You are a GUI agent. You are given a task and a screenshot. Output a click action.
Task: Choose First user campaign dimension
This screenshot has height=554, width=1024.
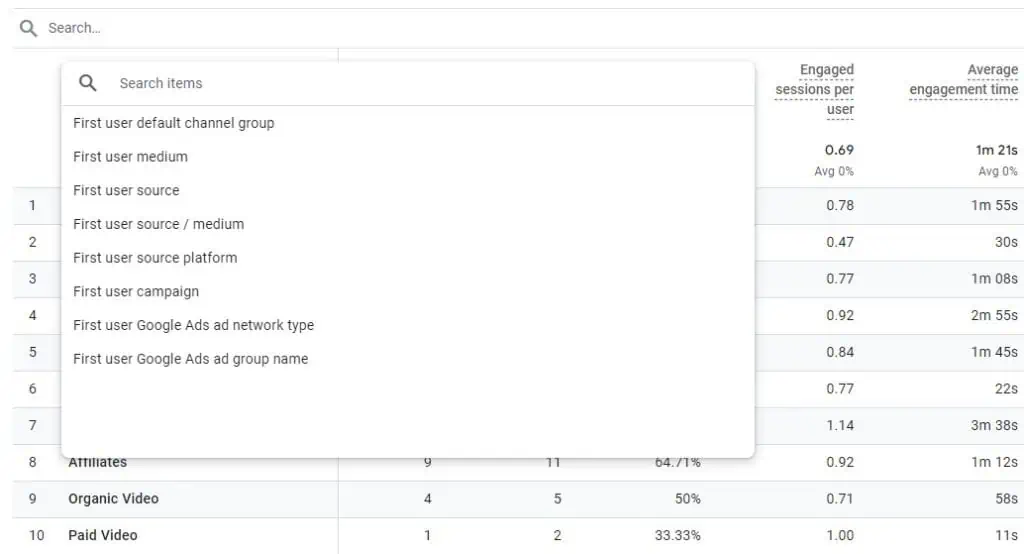(x=136, y=292)
